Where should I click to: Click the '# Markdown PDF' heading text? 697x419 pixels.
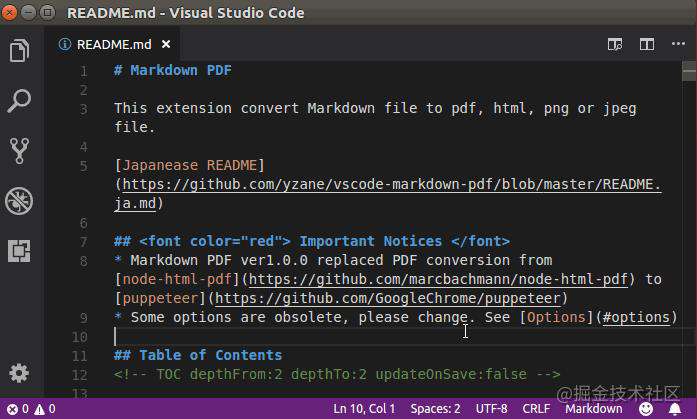click(173, 70)
